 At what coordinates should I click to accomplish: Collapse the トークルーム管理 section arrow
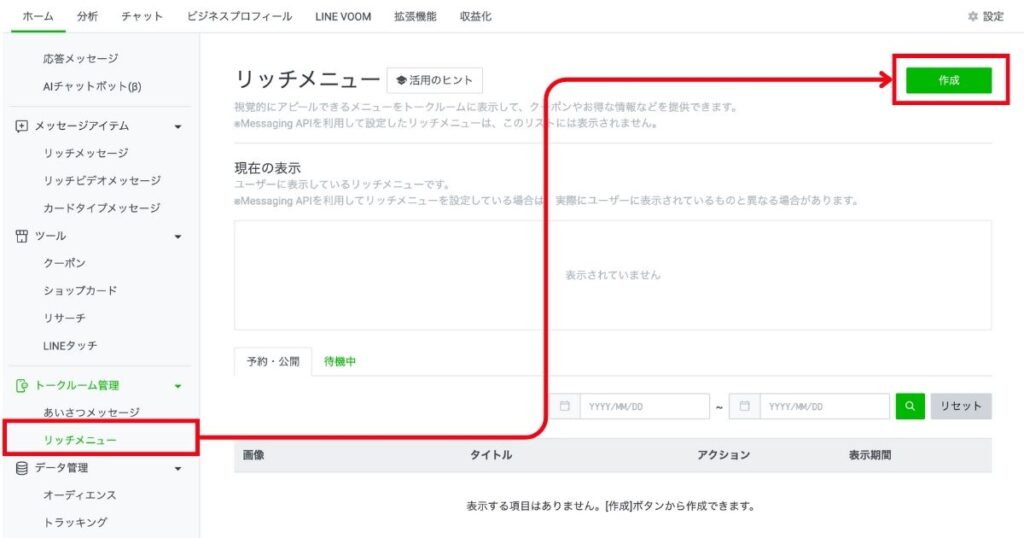click(178, 386)
